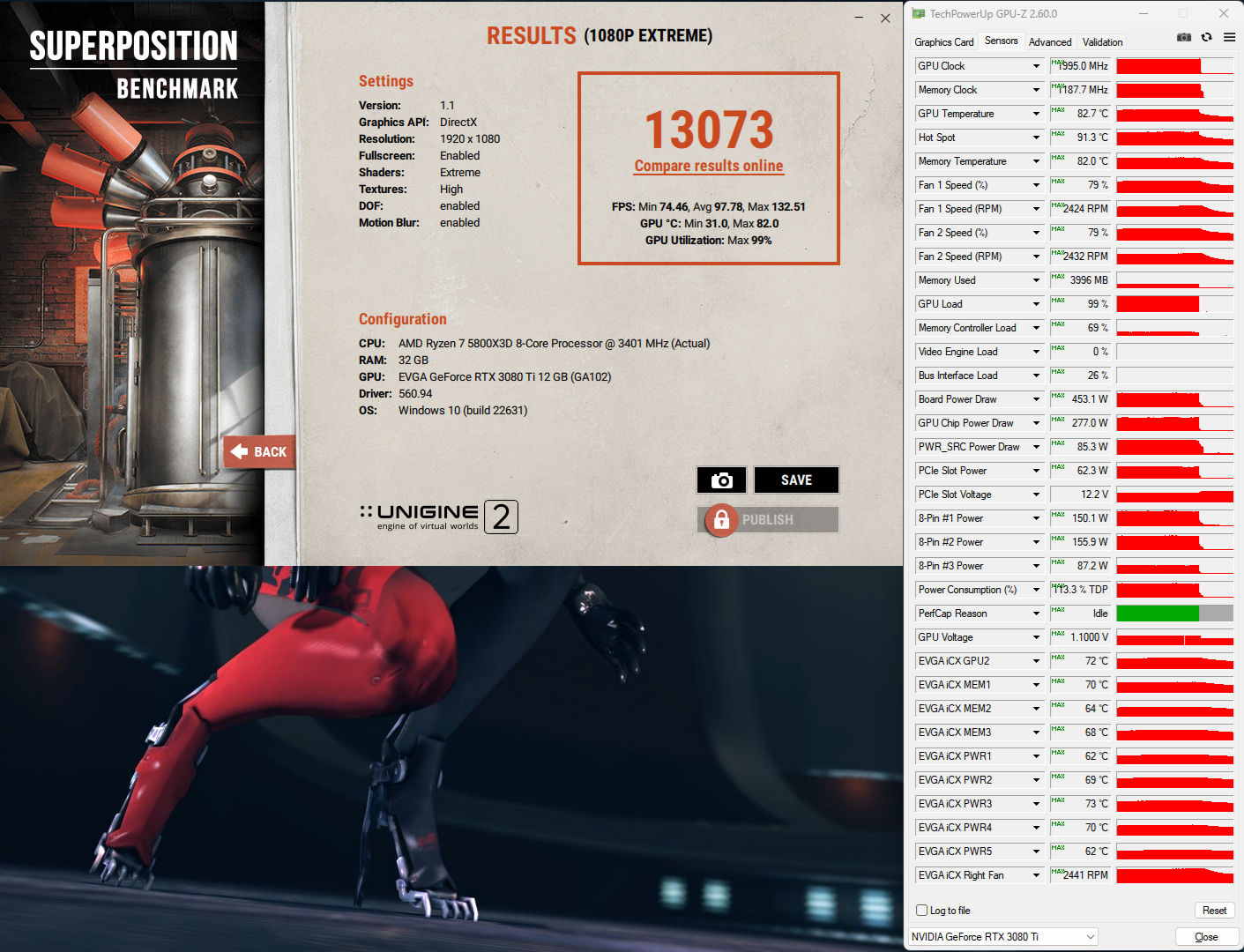This screenshot has height=952, width=1244.
Task: Toggle the Log to file checkbox
Action: (921, 911)
